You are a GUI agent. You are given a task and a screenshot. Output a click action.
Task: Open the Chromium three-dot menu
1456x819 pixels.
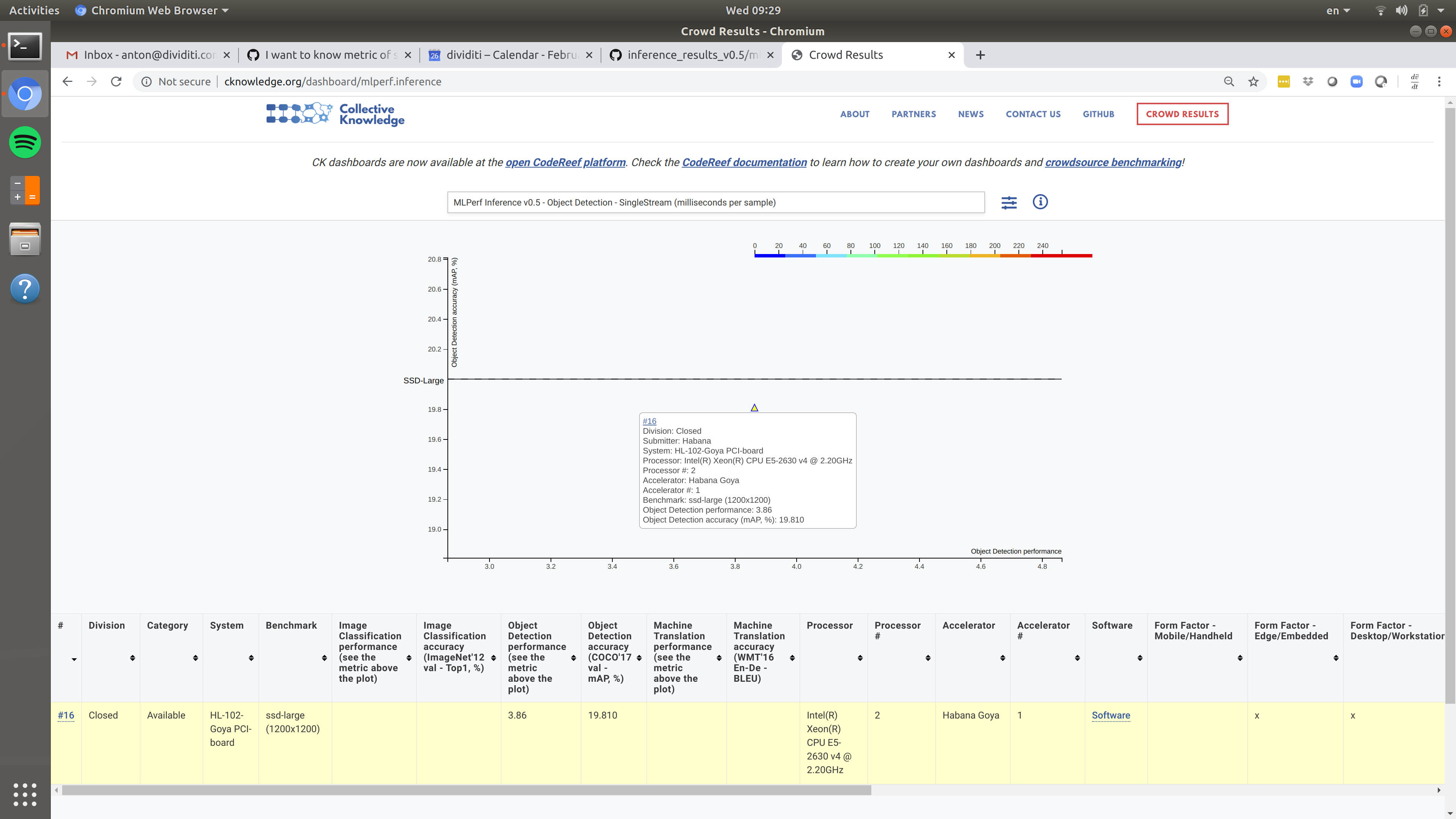pos(1440,82)
